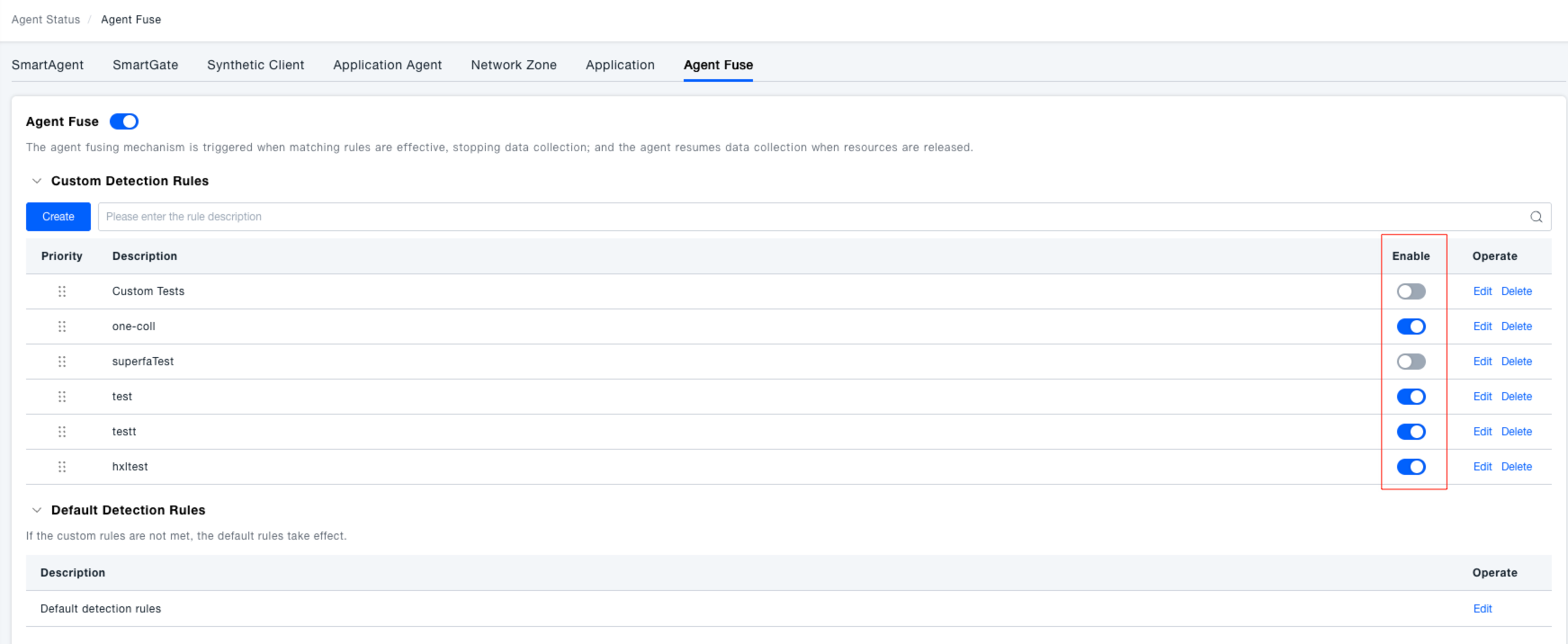Focus the rule description search field
Viewport: 1568px width, 644px height.
point(810,217)
